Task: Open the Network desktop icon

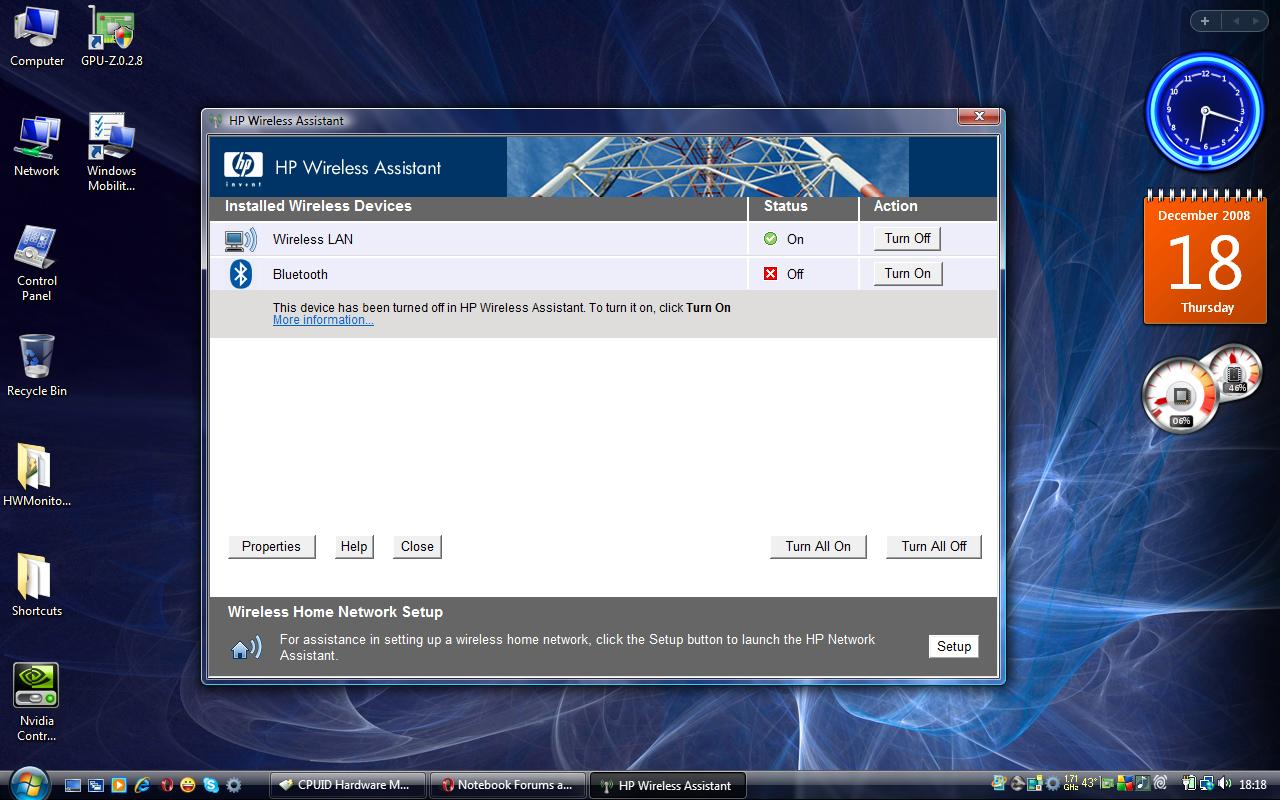Action: click(x=37, y=146)
